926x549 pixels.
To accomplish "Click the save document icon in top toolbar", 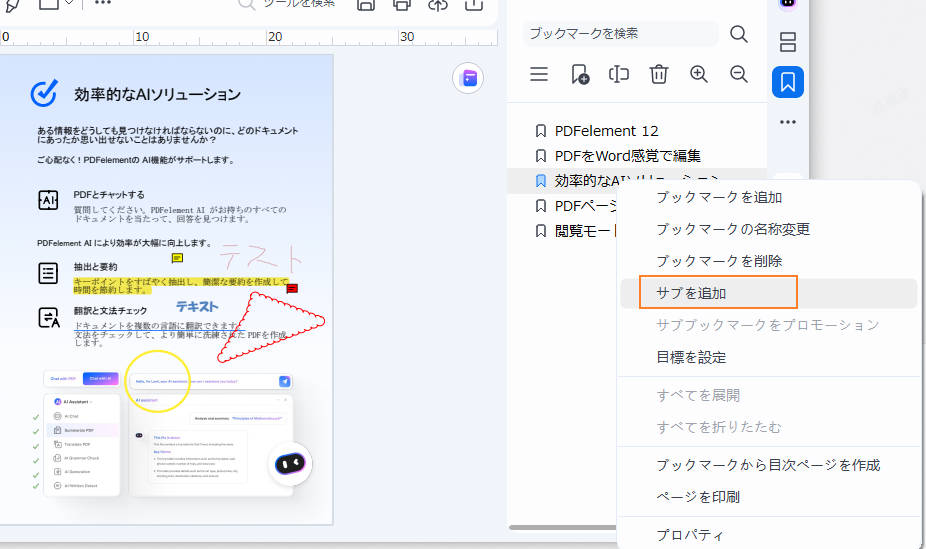I will coord(366,5).
